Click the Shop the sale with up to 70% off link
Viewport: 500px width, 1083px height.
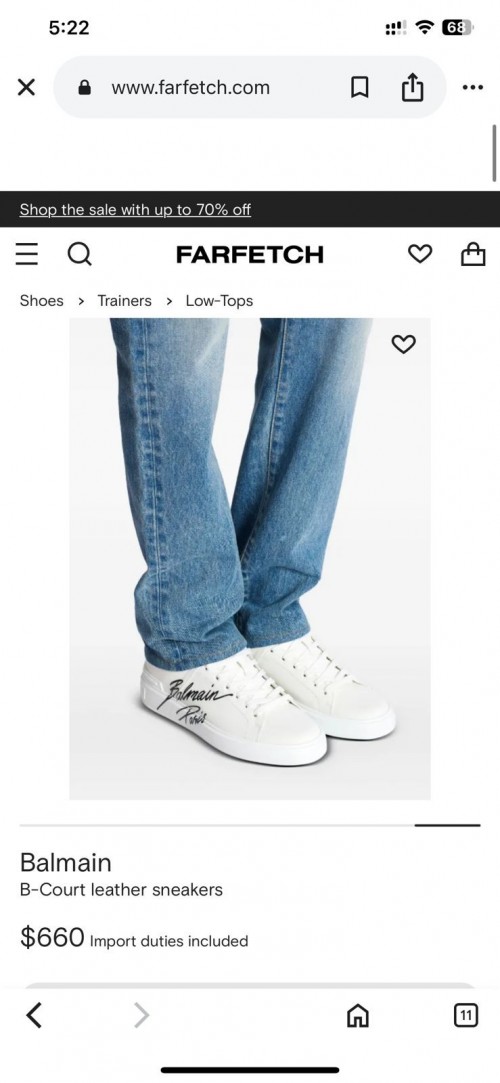[x=135, y=209]
